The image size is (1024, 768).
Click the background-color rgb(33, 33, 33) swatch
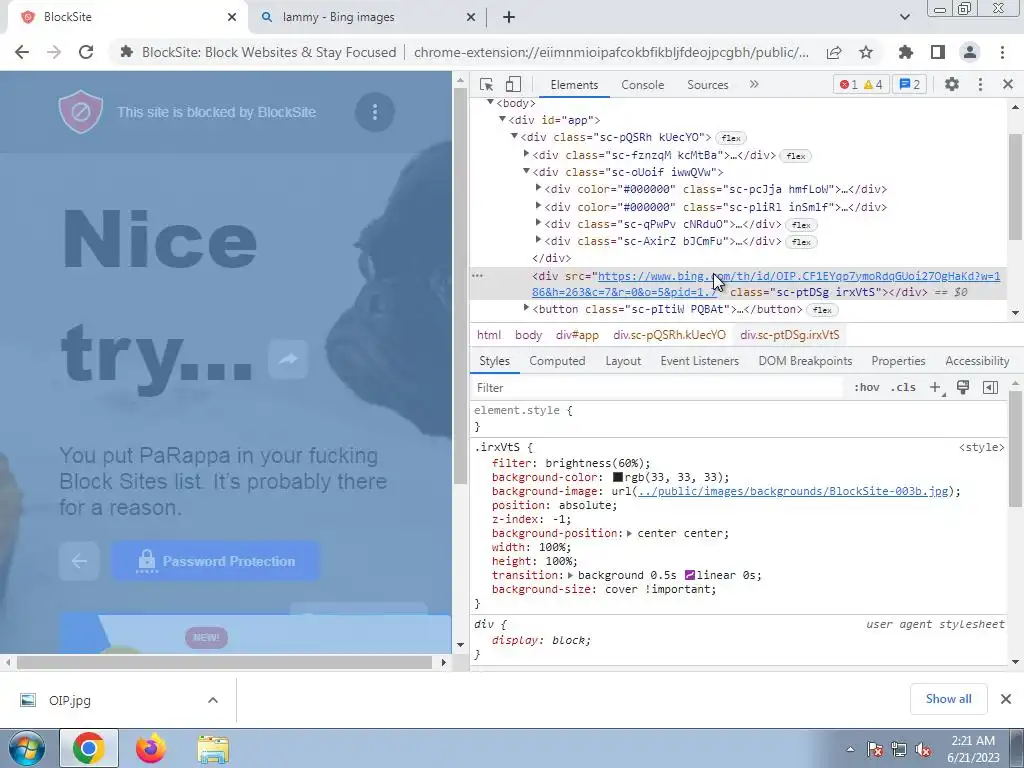pos(617,477)
